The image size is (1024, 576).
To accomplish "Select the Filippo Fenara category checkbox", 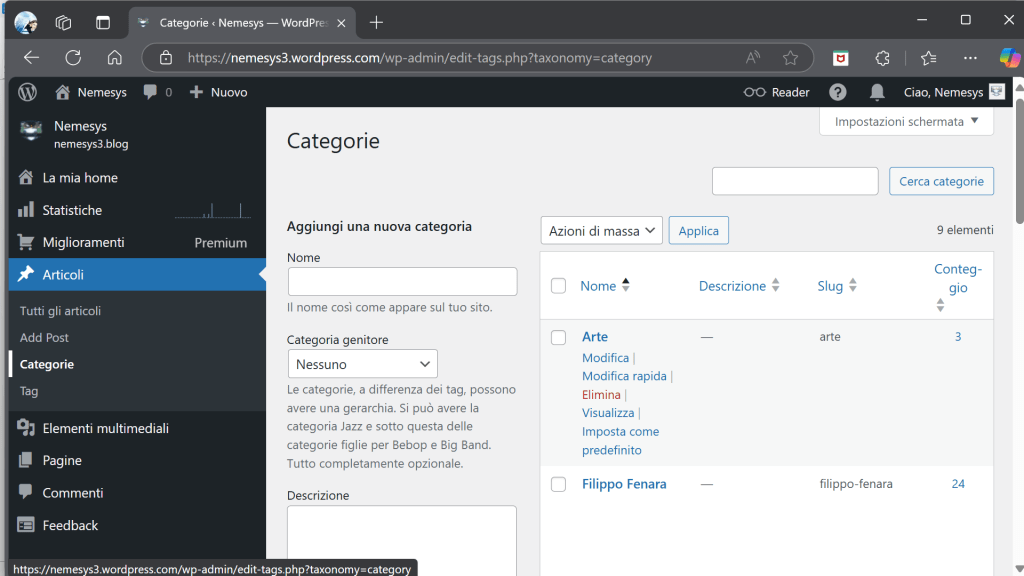I will [559, 485].
